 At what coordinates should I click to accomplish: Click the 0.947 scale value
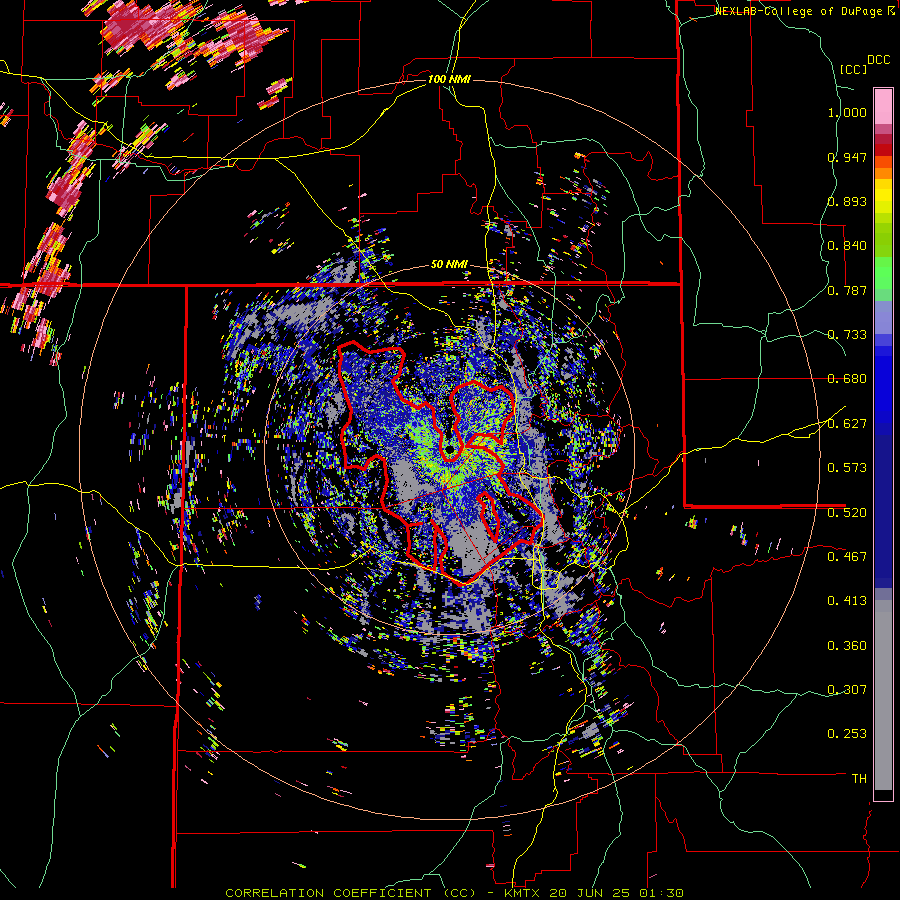pos(847,157)
